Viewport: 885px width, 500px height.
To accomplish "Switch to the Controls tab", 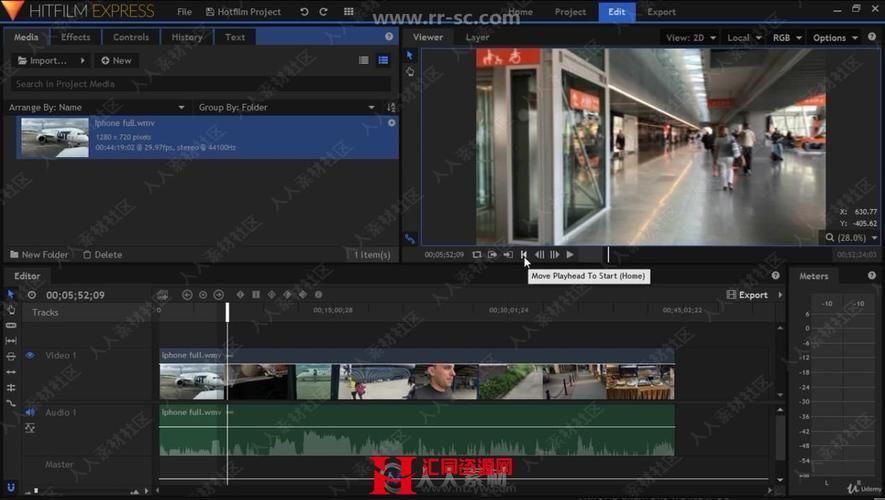I will (x=131, y=37).
